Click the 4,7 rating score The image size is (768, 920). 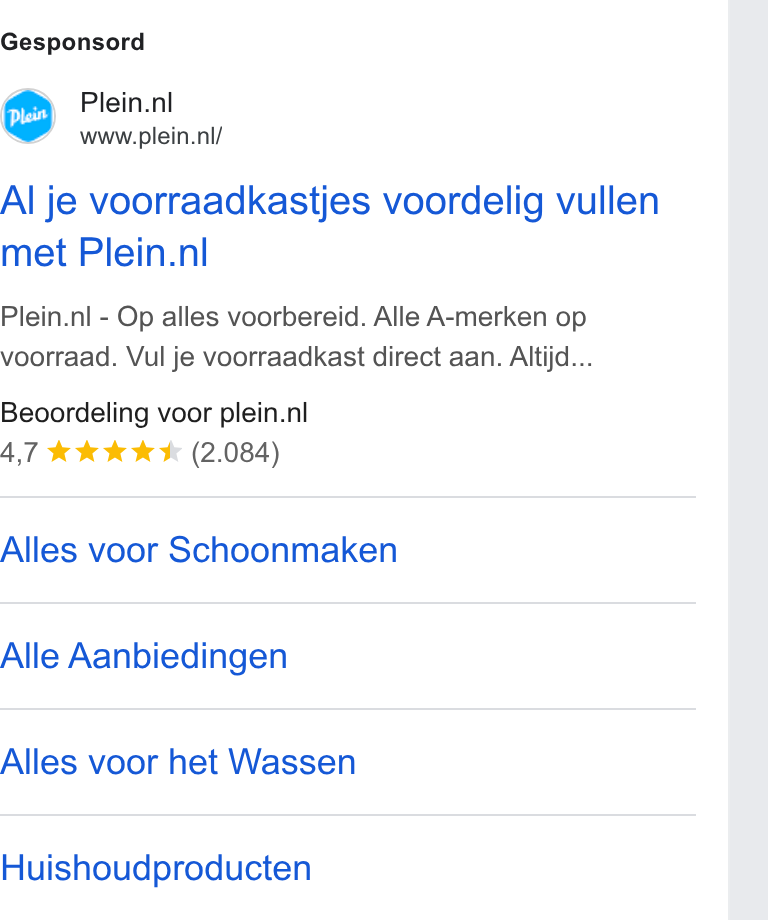[19, 453]
